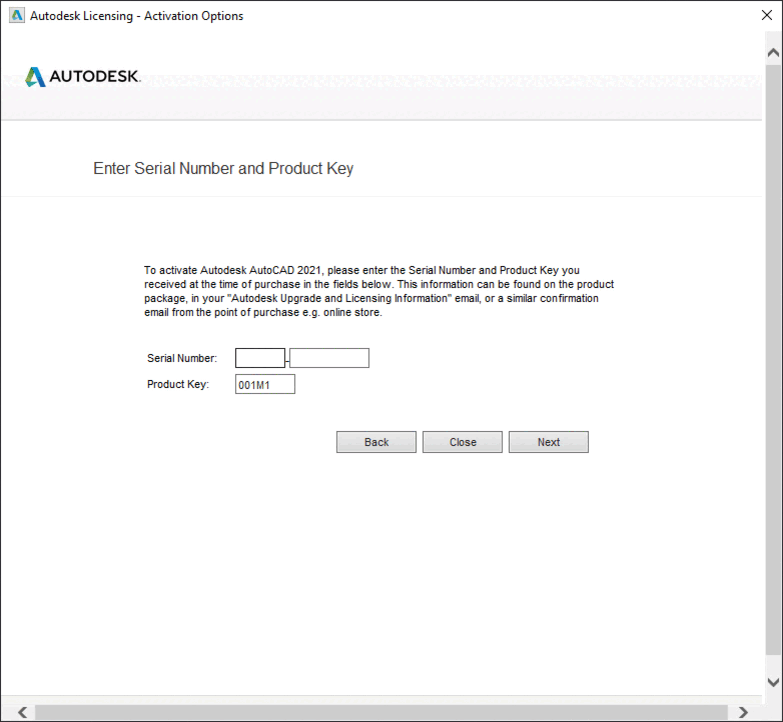Viewport: 783px width, 722px height.
Task: Click the 'To activate Autodesk AutoCAD 2021' paragraph
Action: [x=379, y=292]
